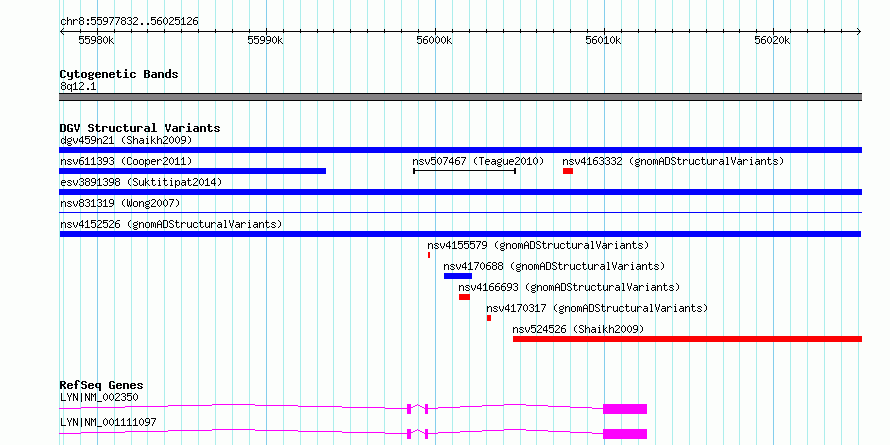Click the nsv507467 (Teague2010) bracket feature
The width and height of the screenshot is (890, 445).
464,171
